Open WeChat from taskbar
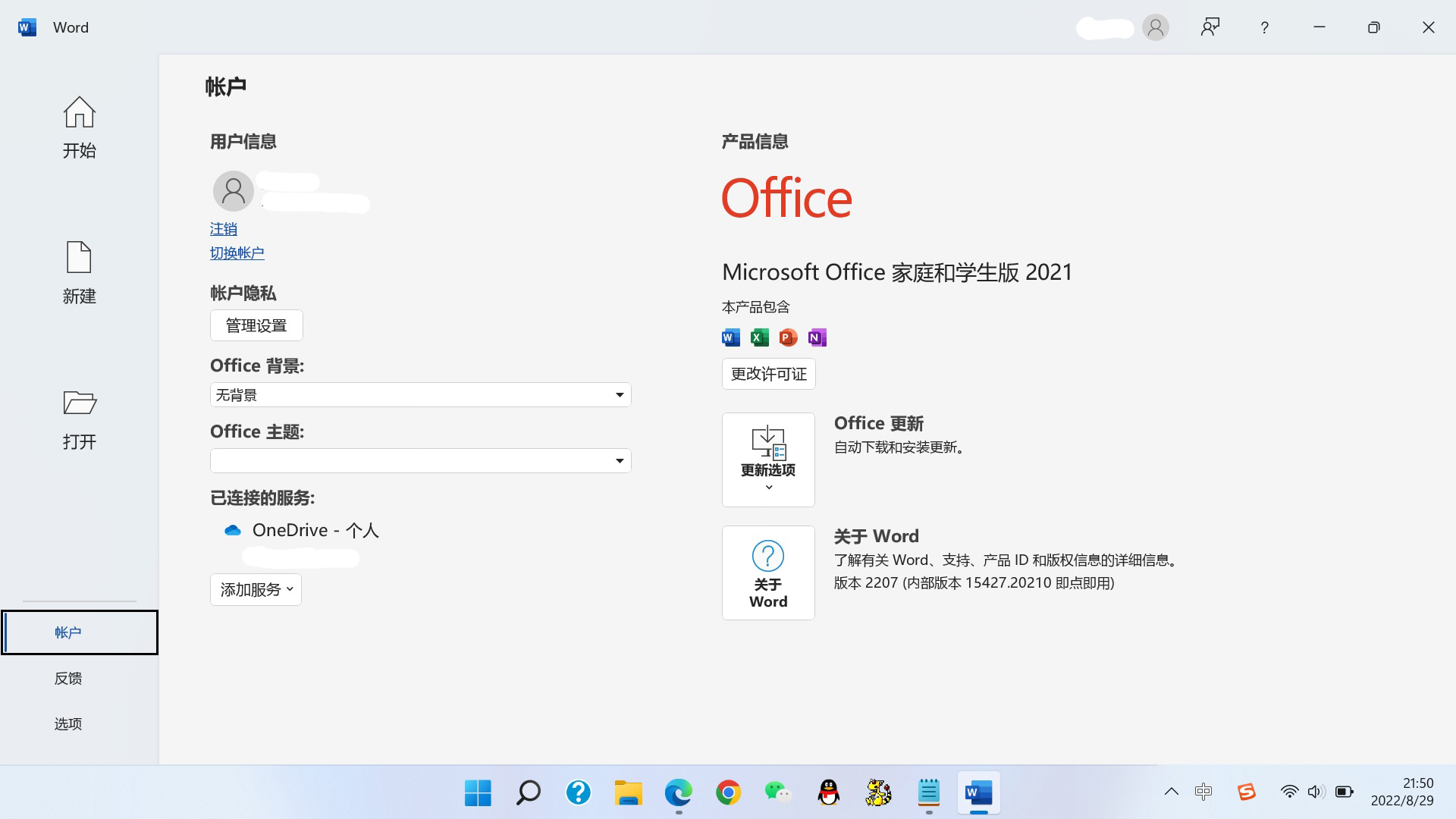The image size is (1456, 819). 778,793
